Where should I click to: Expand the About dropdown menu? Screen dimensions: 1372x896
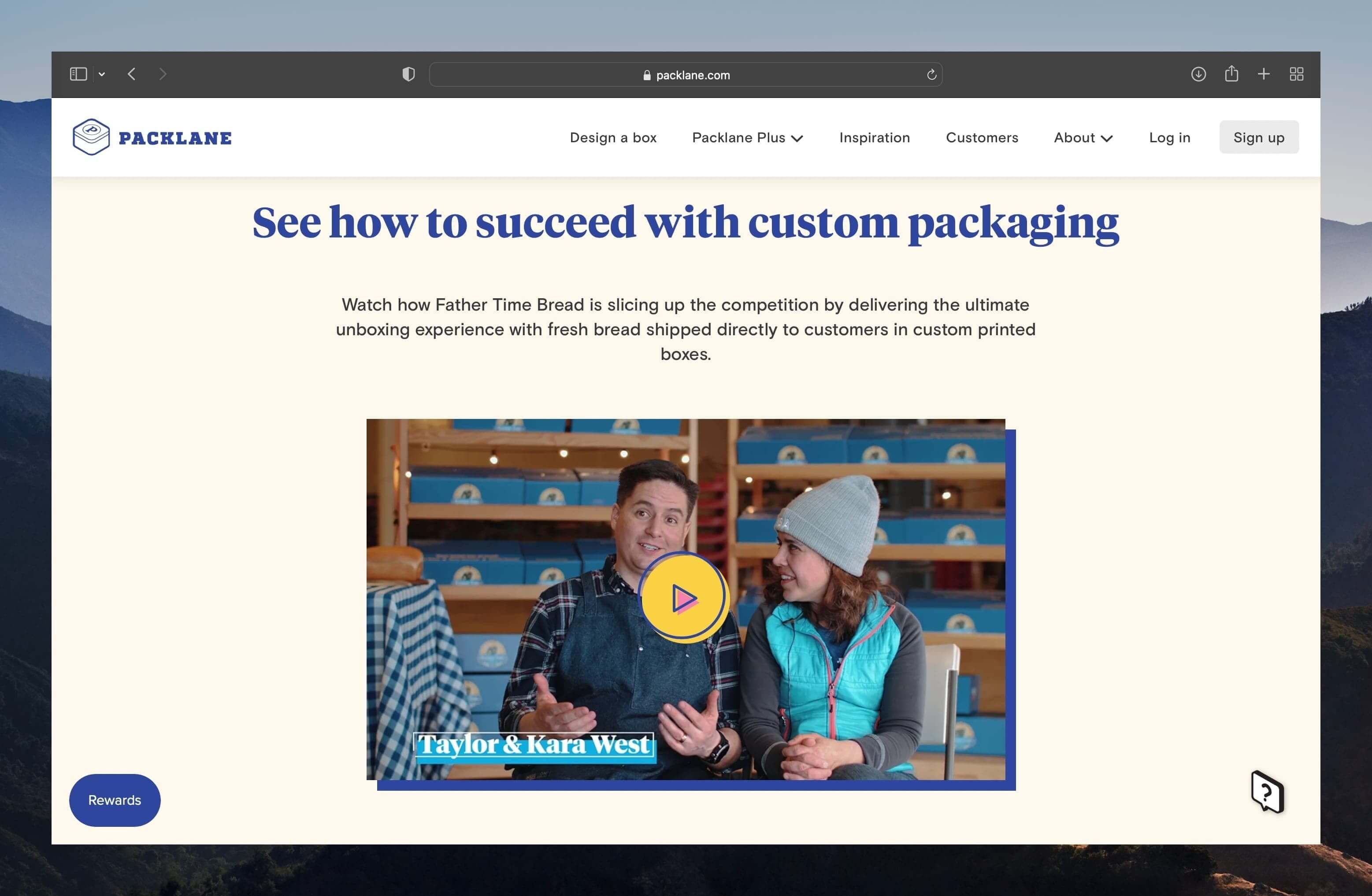(x=1083, y=137)
